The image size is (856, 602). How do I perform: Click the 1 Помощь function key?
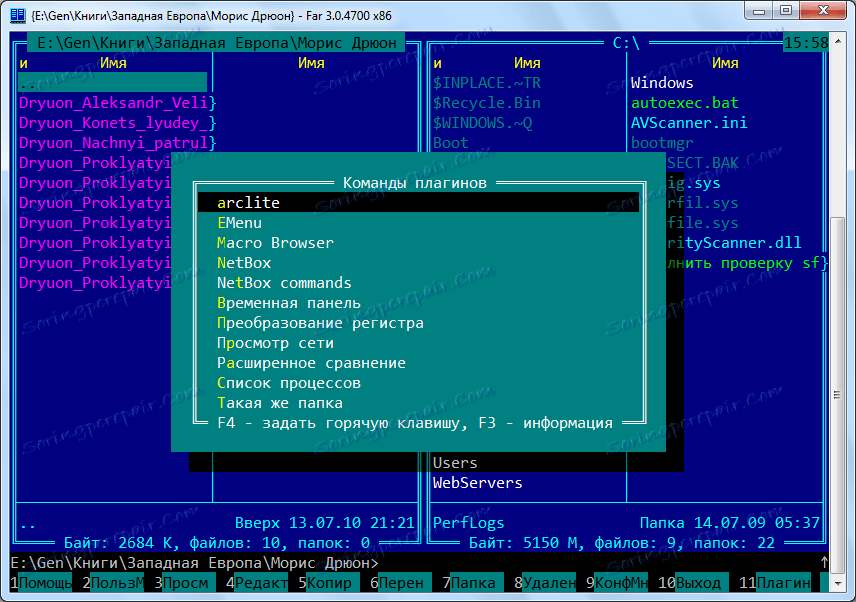pyautogui.click(x=41, y=583)
